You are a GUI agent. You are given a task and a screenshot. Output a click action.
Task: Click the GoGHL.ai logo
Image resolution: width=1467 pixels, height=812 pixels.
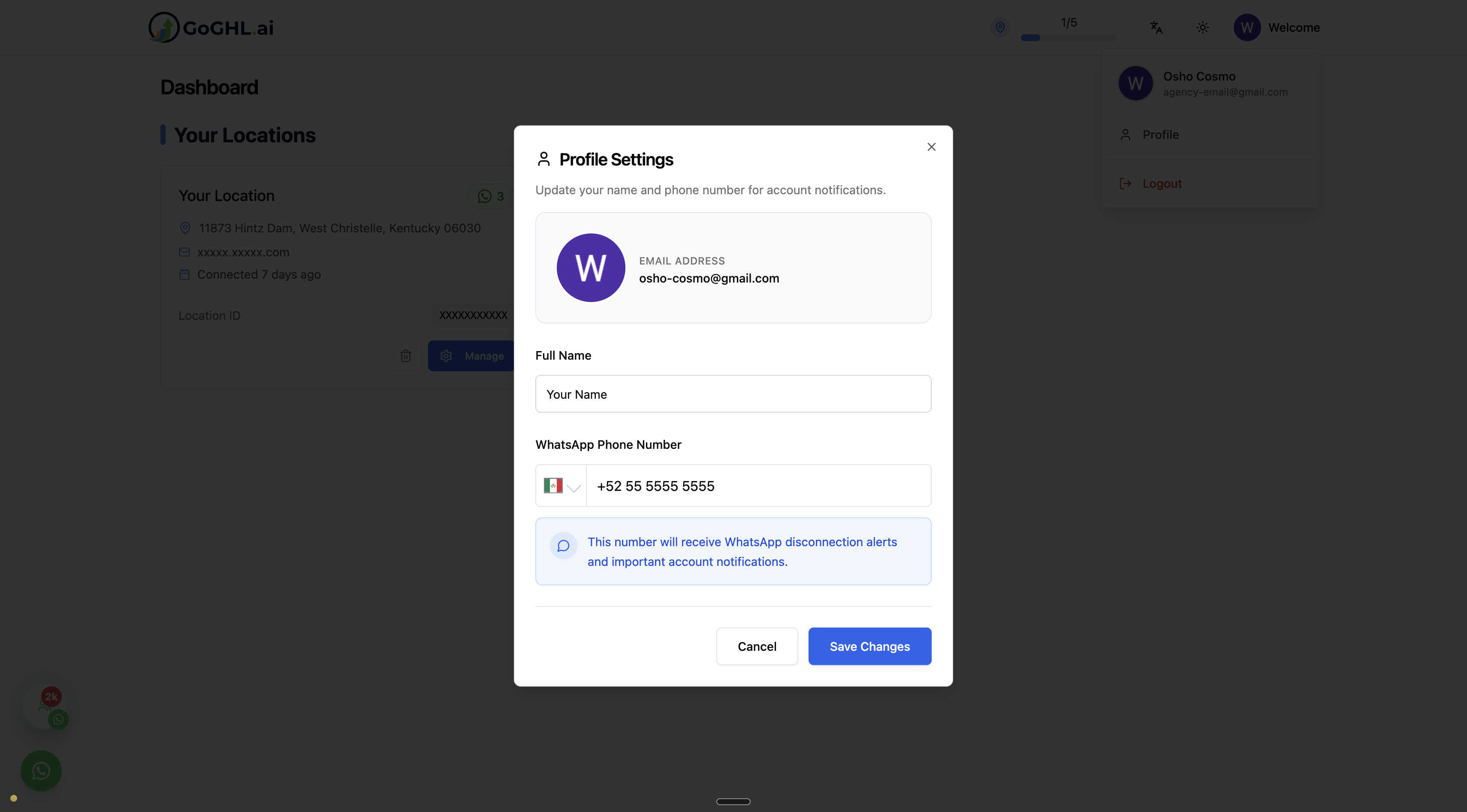[211, 27]
